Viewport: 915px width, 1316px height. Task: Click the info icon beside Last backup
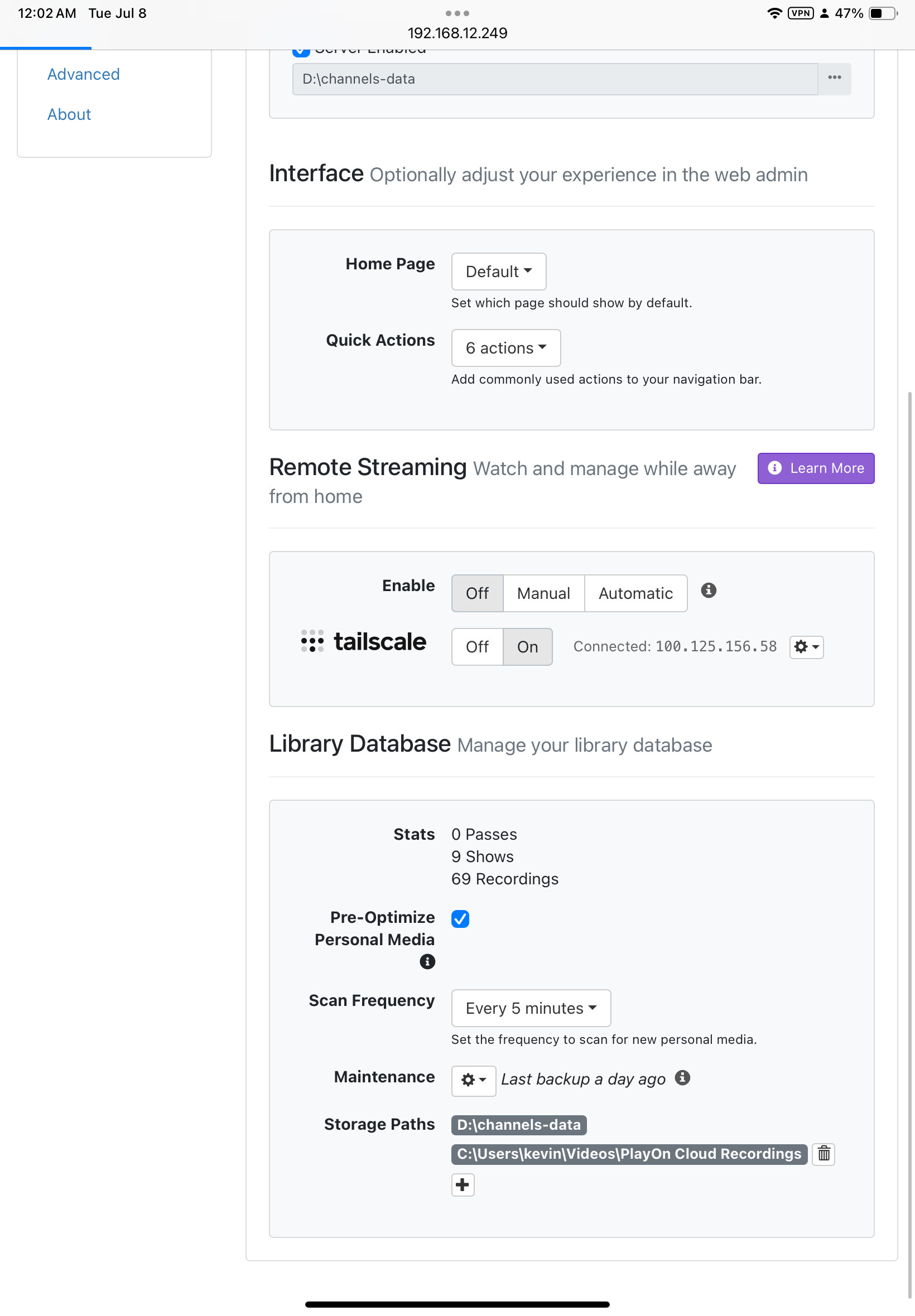pyautogui.click(x=682, y=1078)
